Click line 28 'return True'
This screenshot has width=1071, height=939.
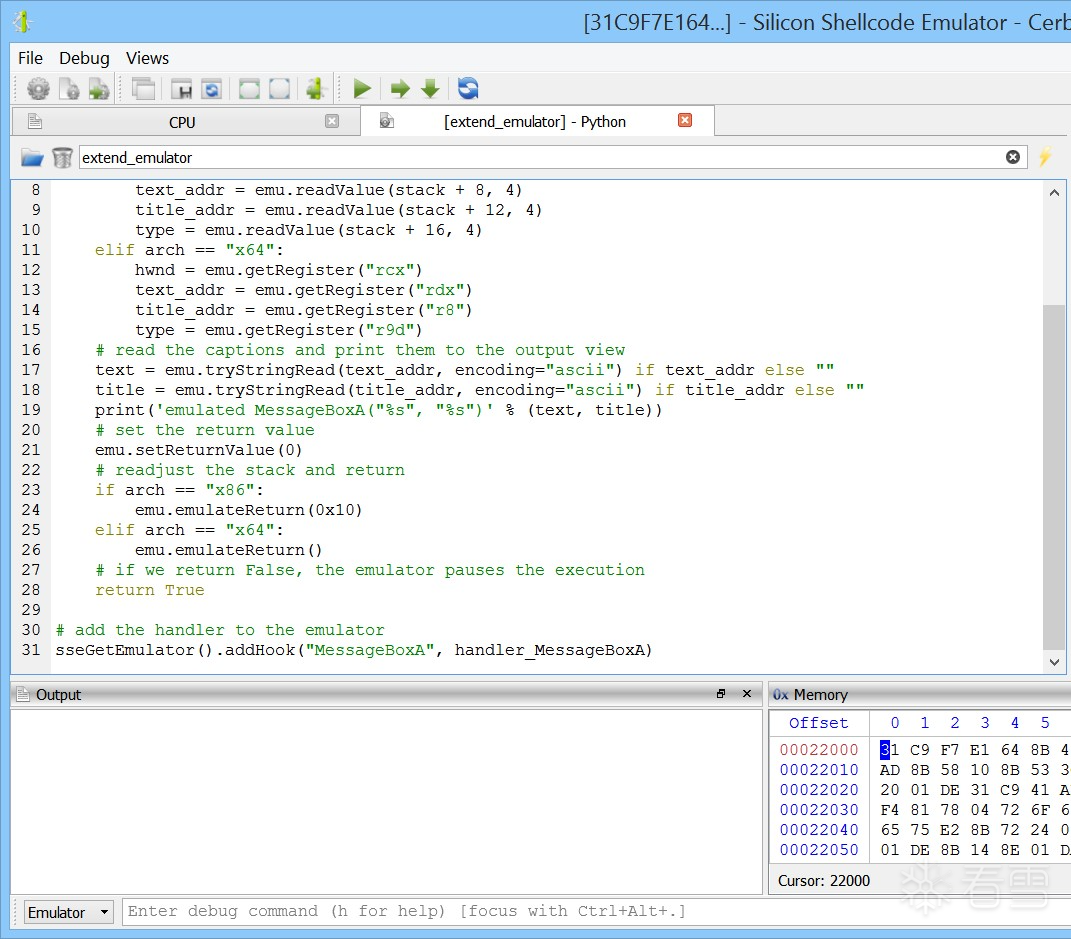pos(150,590)
